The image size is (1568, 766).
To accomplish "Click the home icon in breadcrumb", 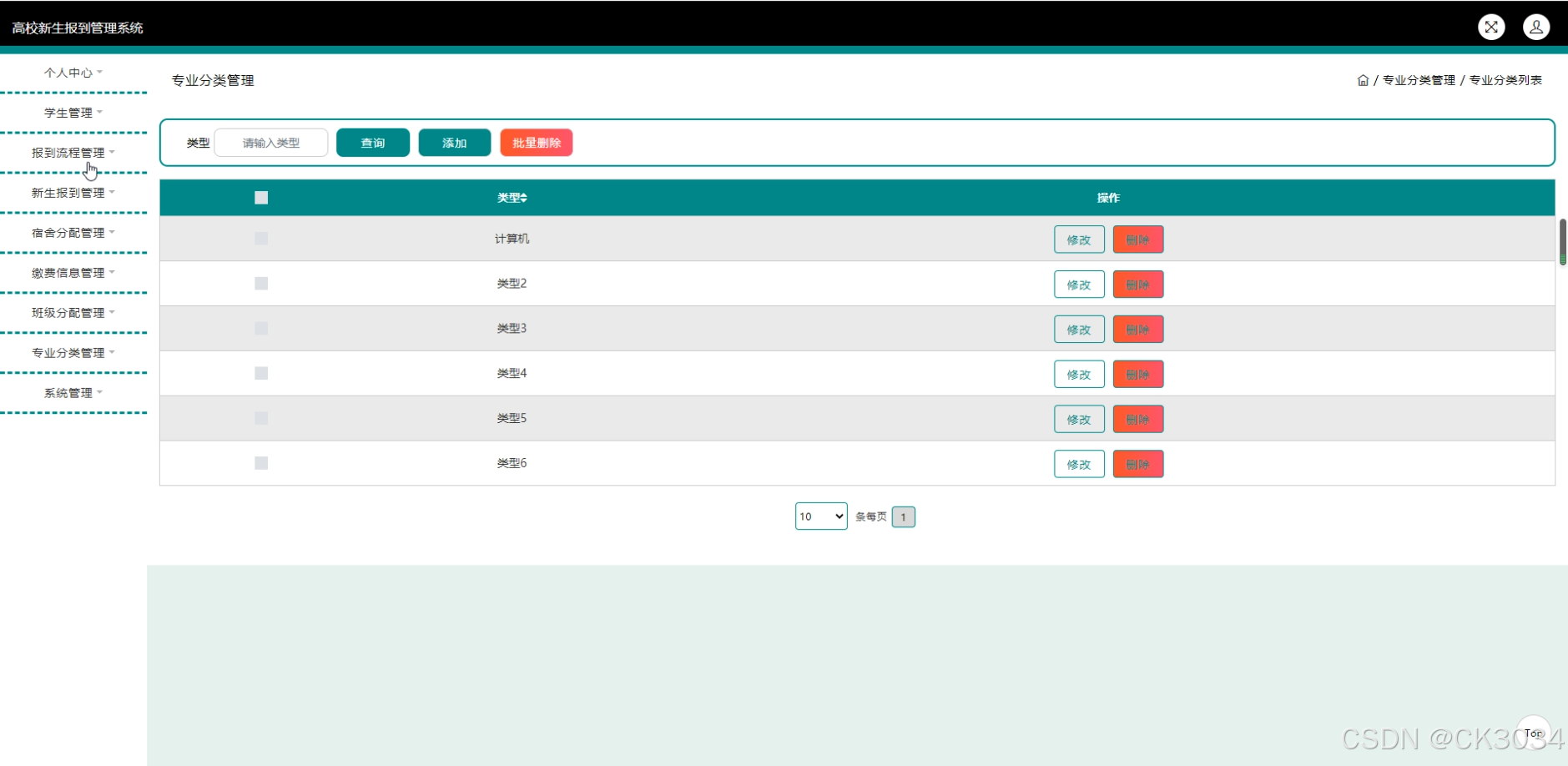I will (x=1363, y=80).
